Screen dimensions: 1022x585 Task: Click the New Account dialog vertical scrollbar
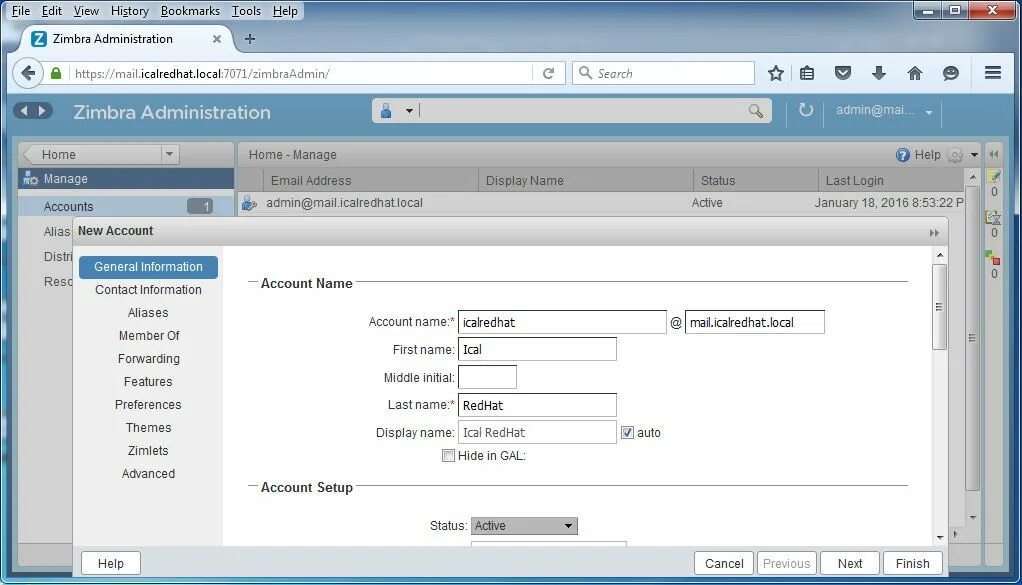pyautogui.click(x=940, y=307)
